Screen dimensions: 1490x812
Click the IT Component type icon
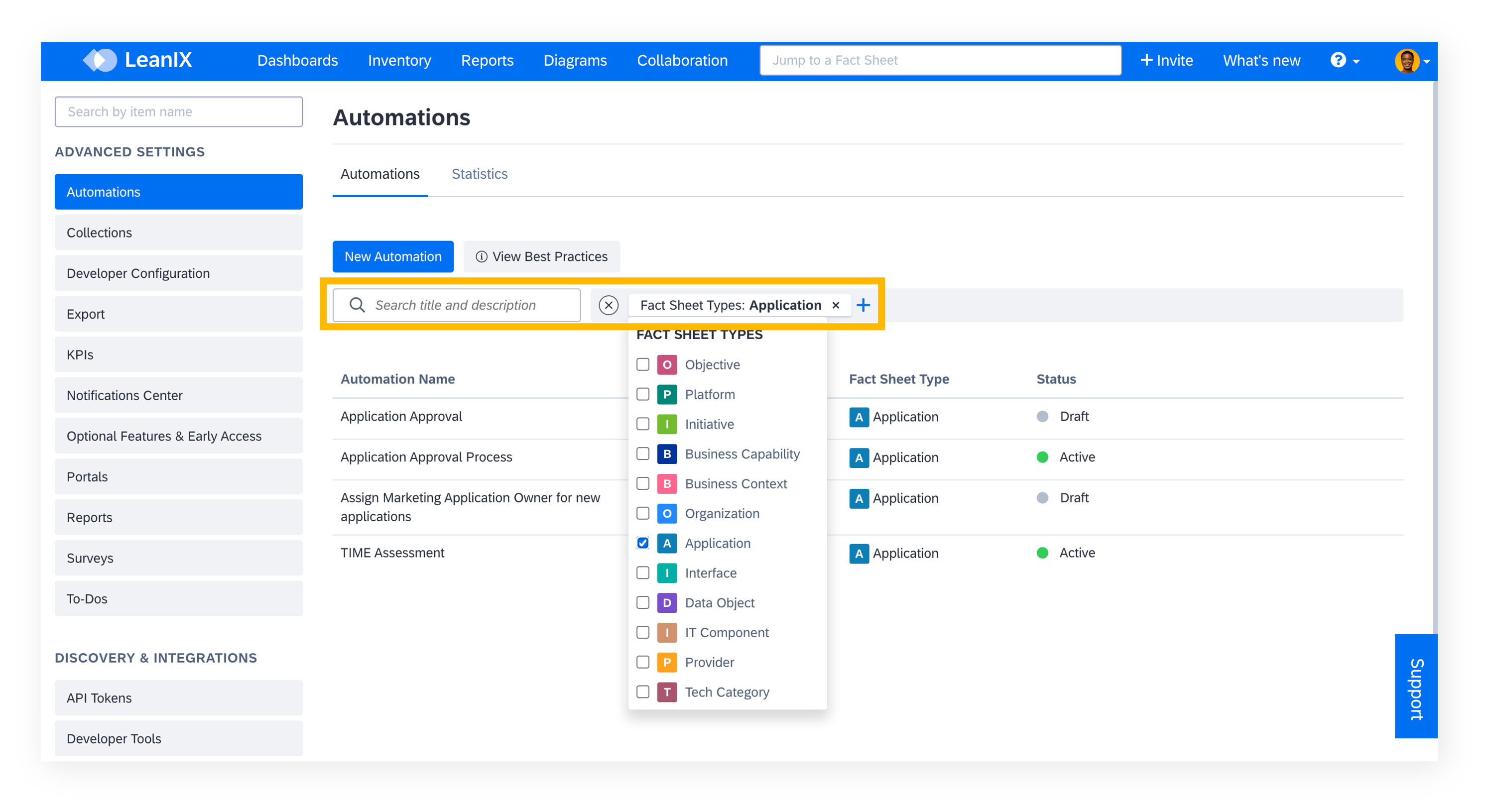(666, 632)
